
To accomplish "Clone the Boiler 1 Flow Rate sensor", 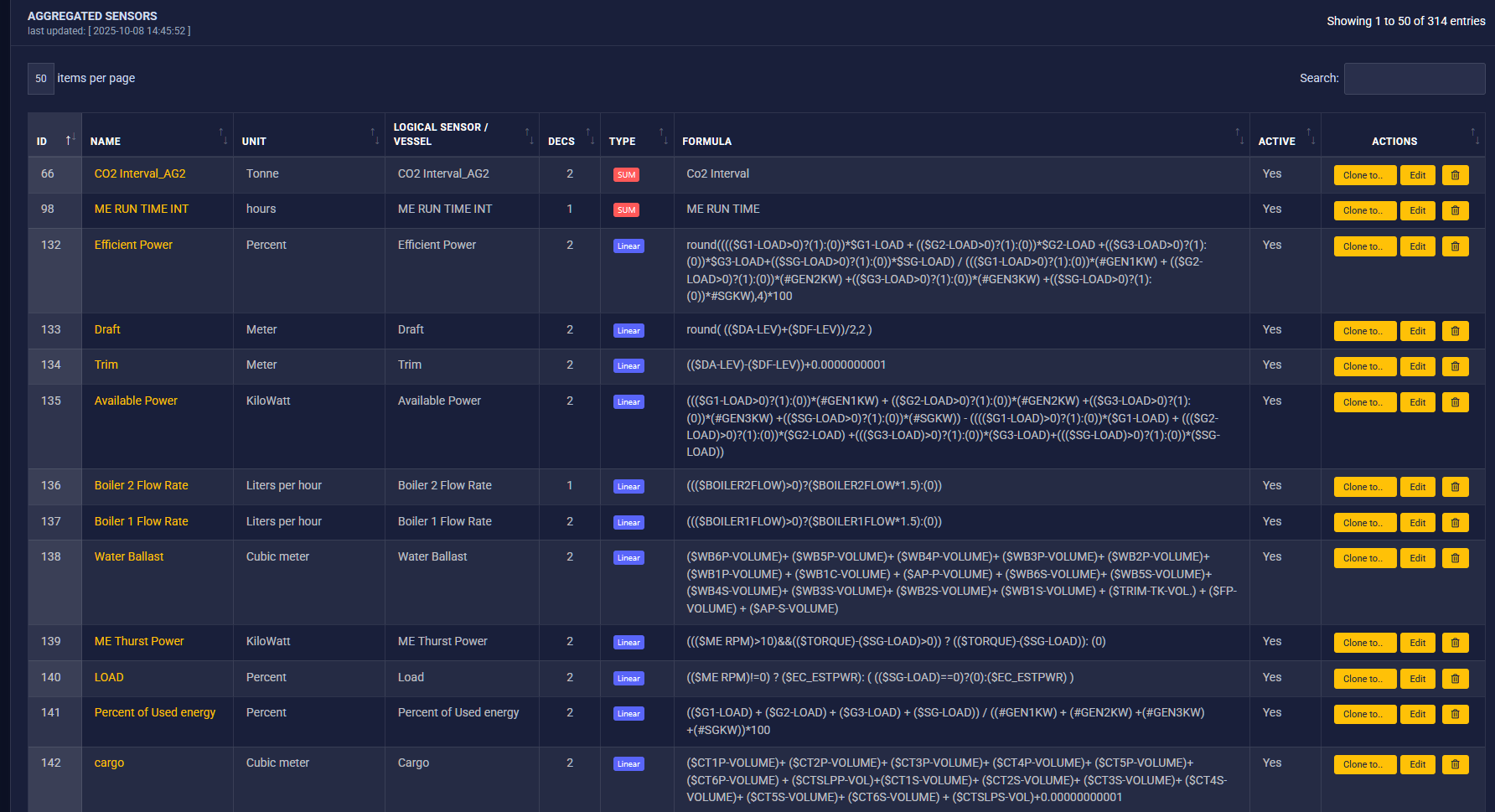I will [1363, 523].
